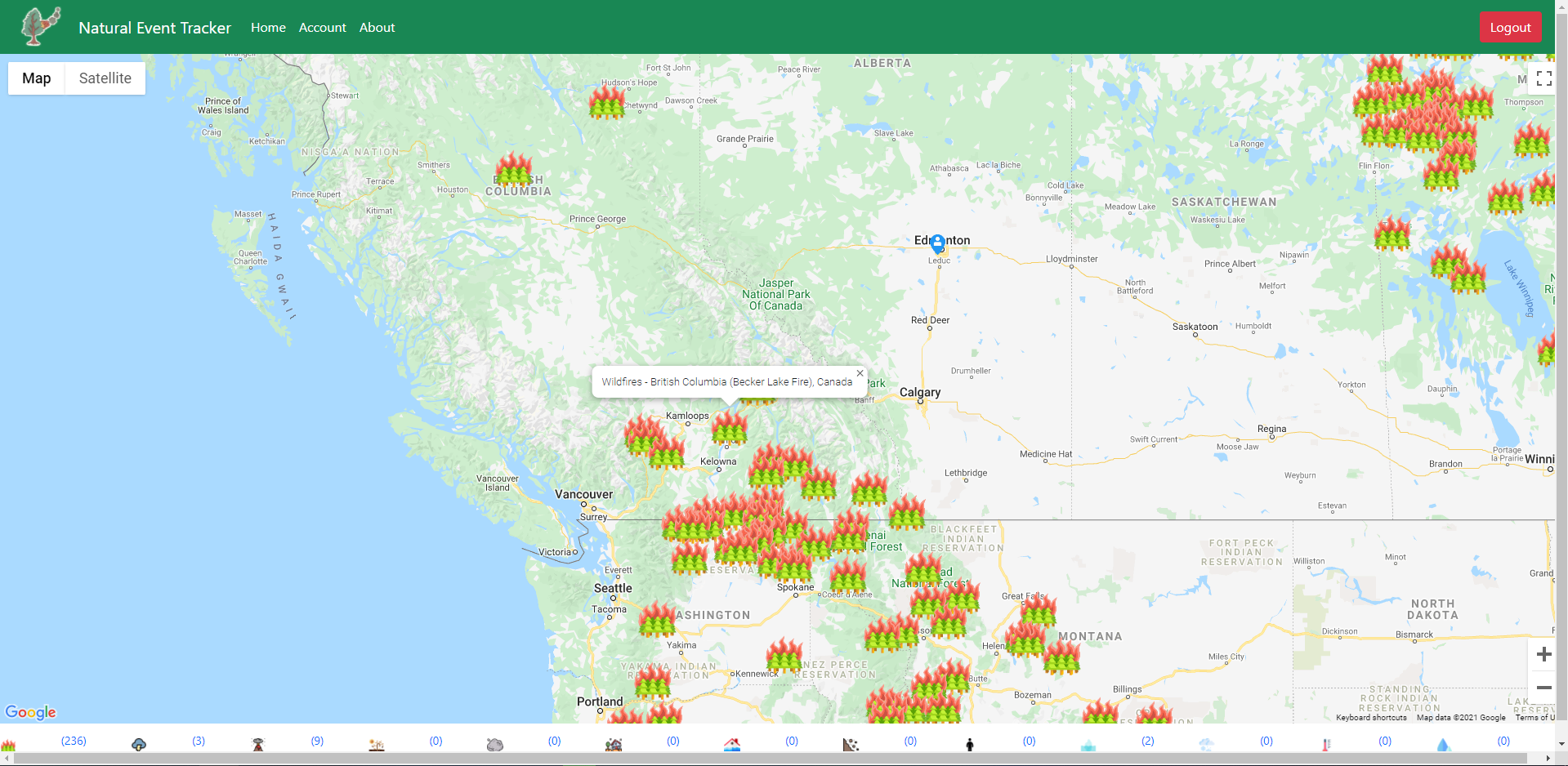Click the Lloydminster label
1568x766 pixels.
pyautogui.click(x=1072, y=259)
